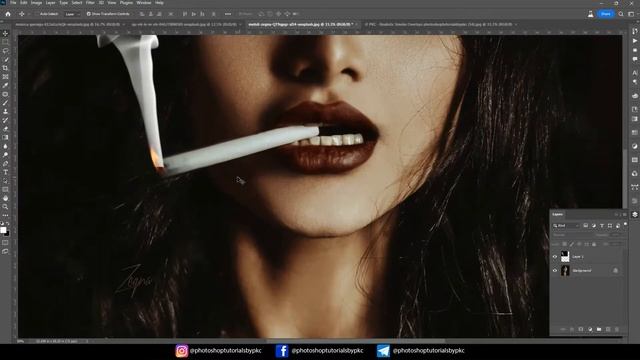Select the Blur tool
Screen dimensions: 640x360
[5, 146]
